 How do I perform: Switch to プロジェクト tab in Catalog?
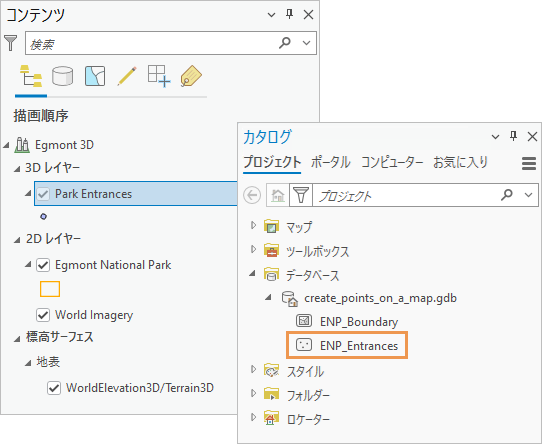click(272, 163)
